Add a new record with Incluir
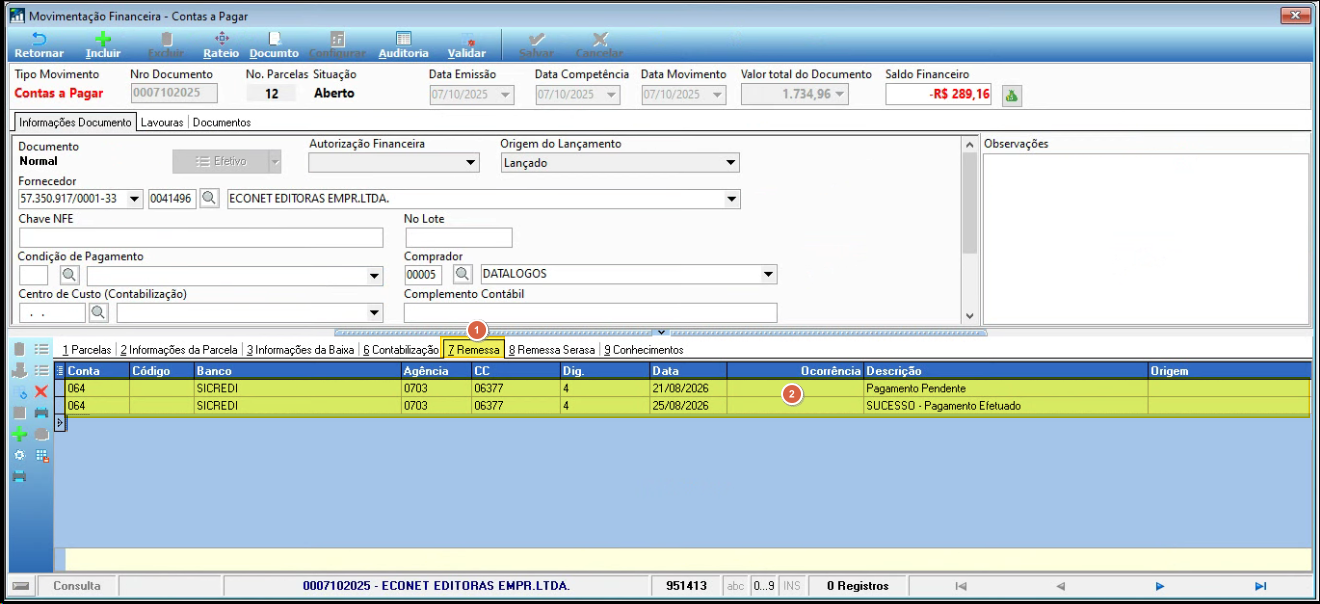The image size is (1320, 604). [102, 45]
